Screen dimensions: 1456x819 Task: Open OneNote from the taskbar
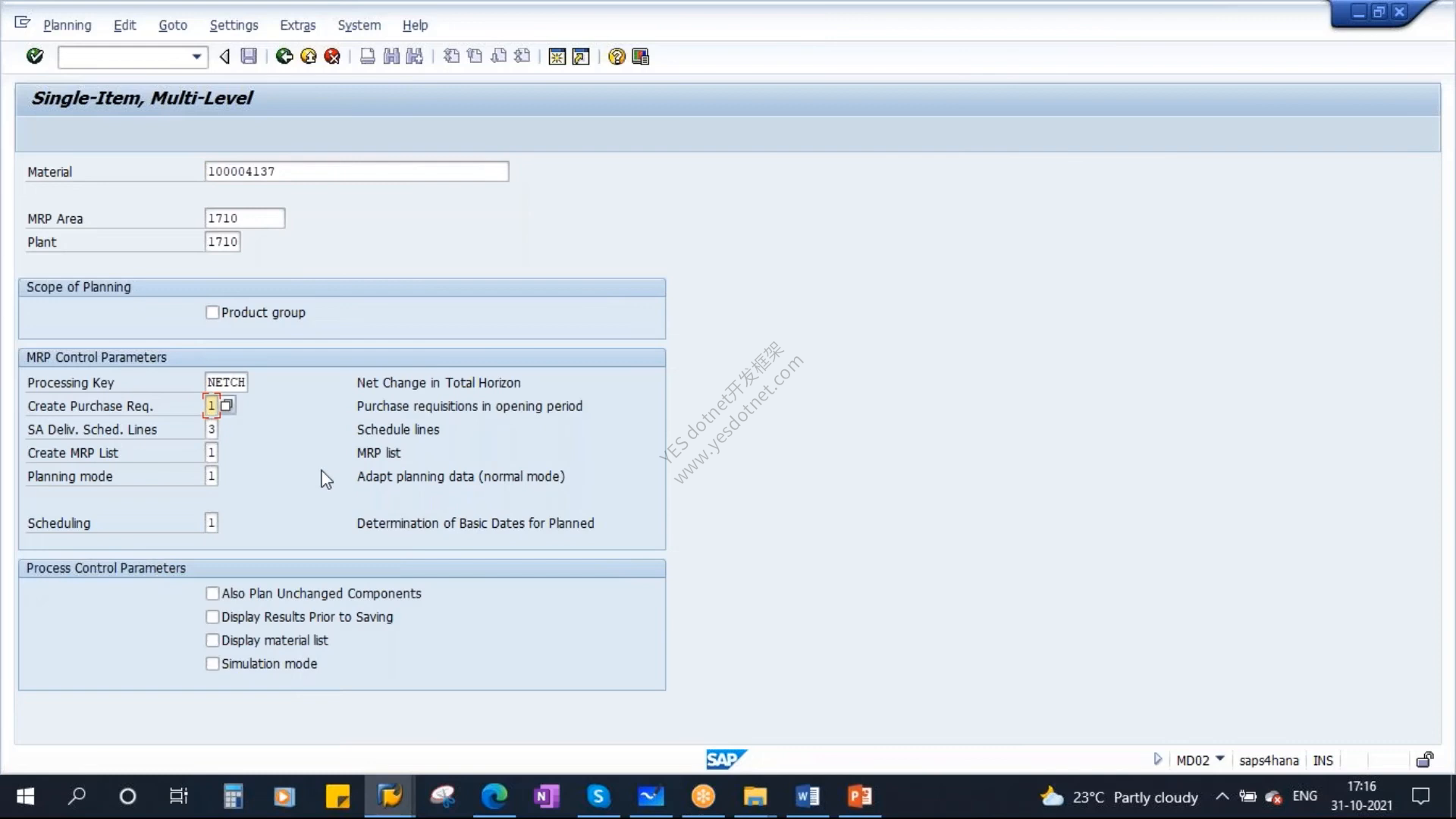tap(546, 796)
